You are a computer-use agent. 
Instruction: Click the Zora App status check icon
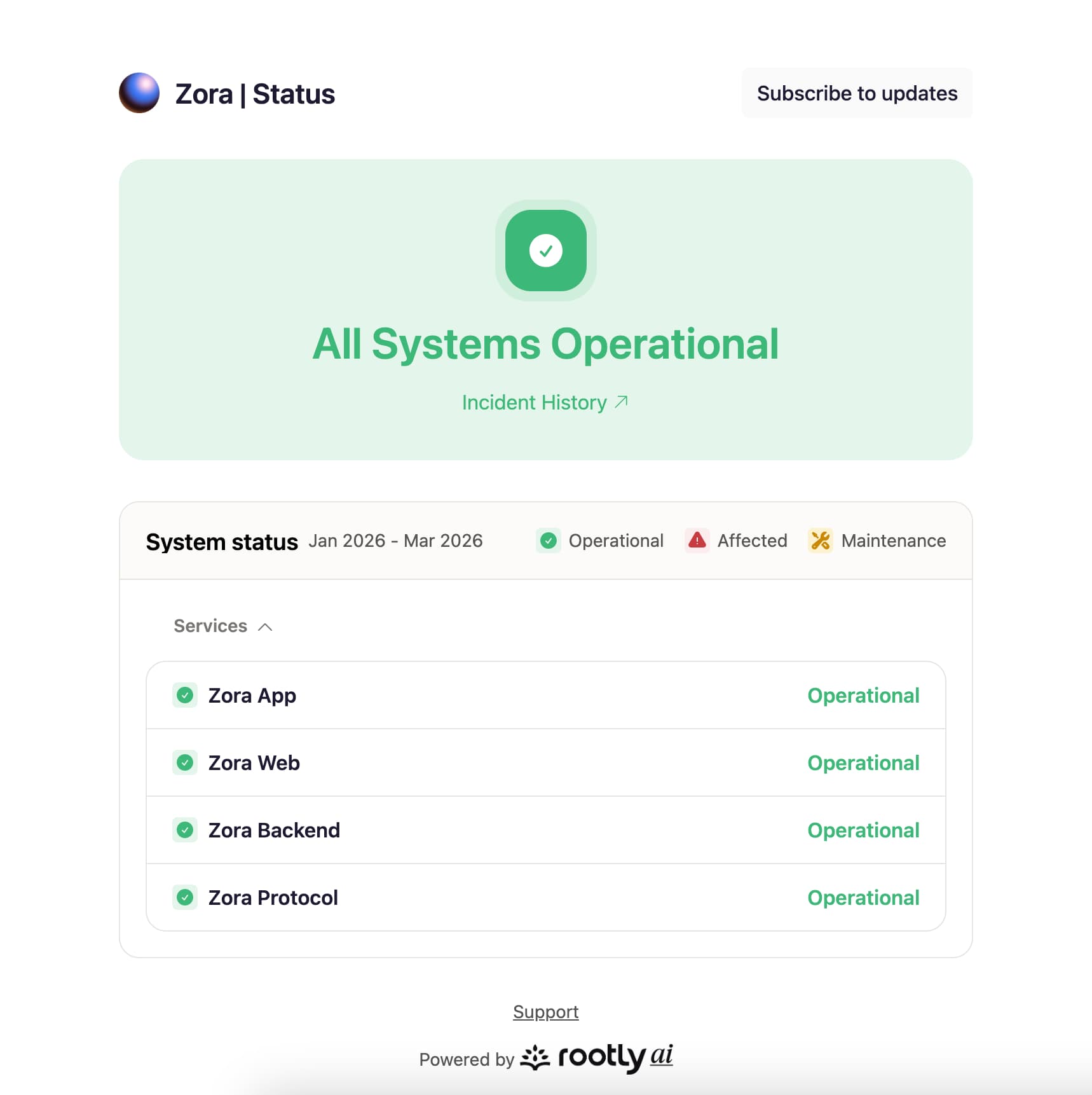coord(185,695)
